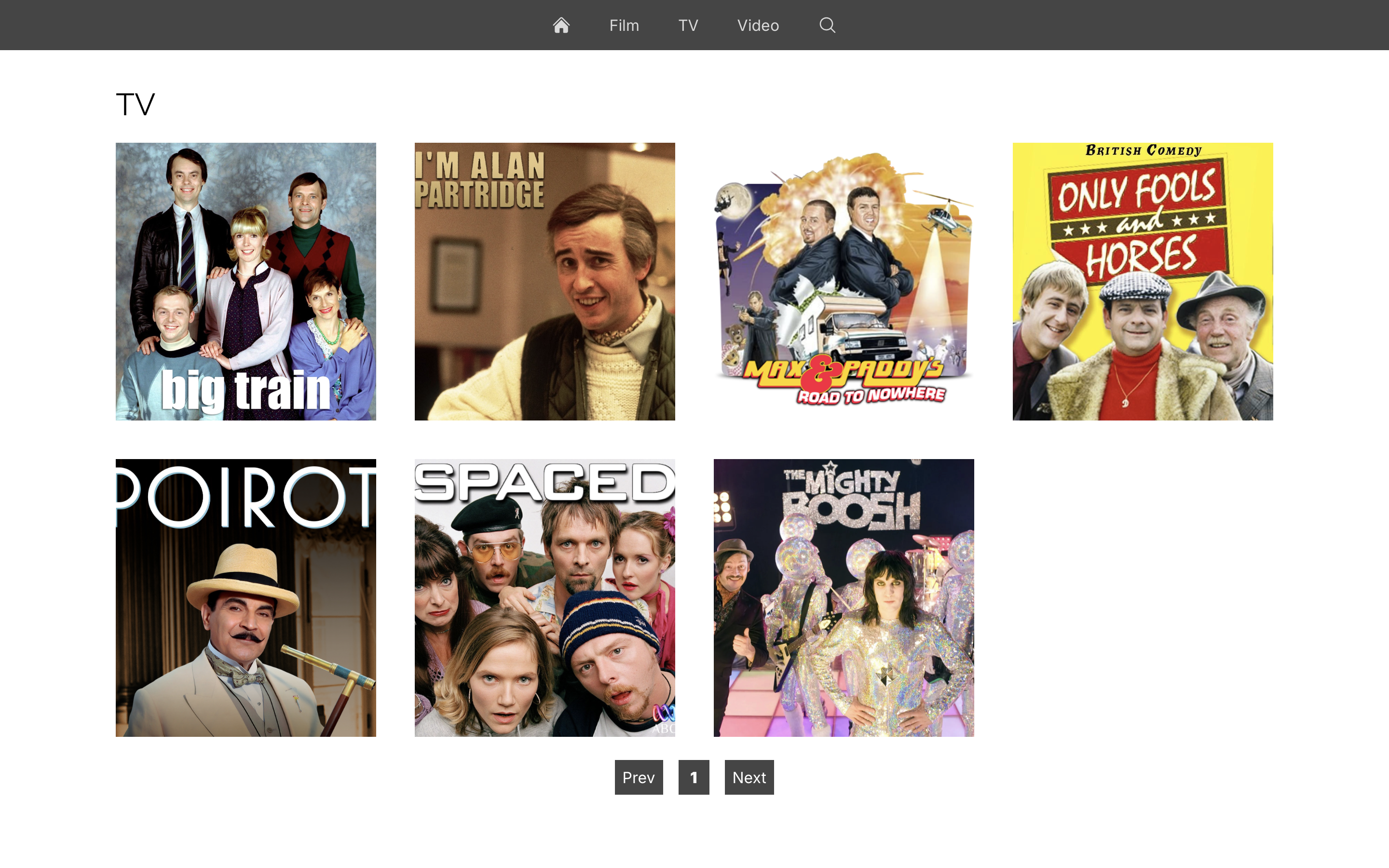1389x868 pixels.
Task: Open the Big Train poster
Action: click(245, 281)
